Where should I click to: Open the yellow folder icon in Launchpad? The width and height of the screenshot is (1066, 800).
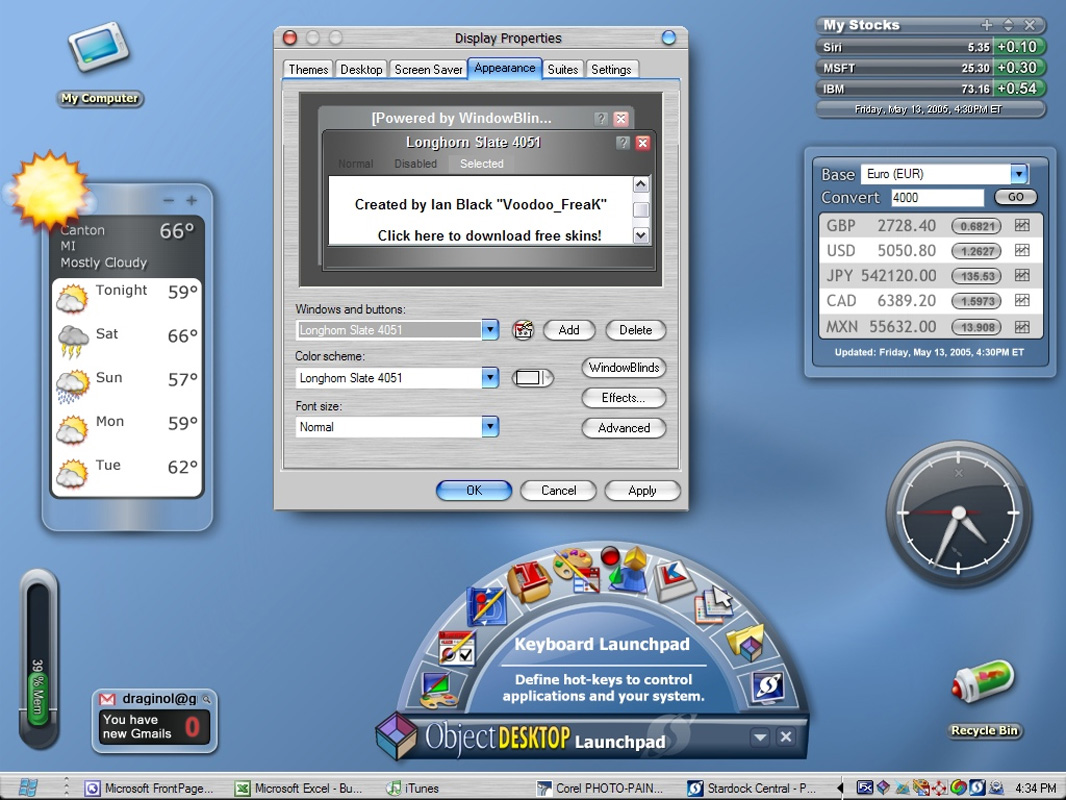[745, 641]
